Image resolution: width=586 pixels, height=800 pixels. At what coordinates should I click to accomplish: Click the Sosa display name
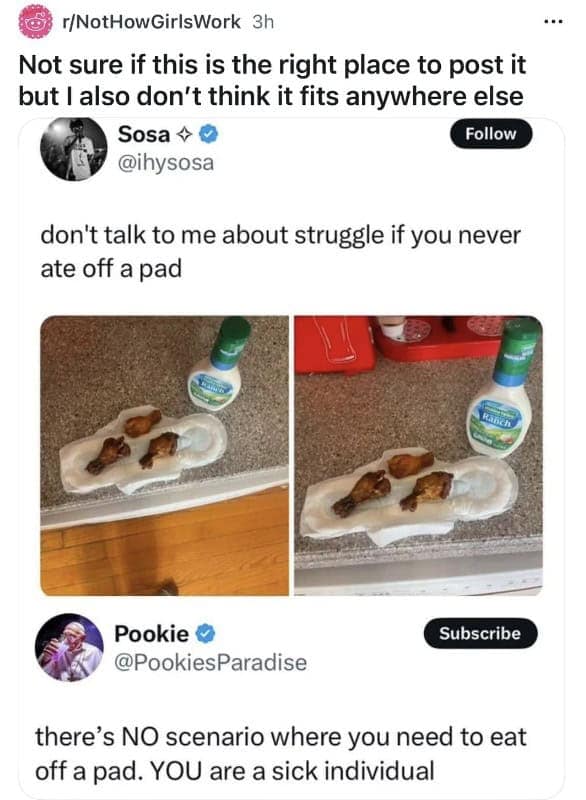coord(144,135)
